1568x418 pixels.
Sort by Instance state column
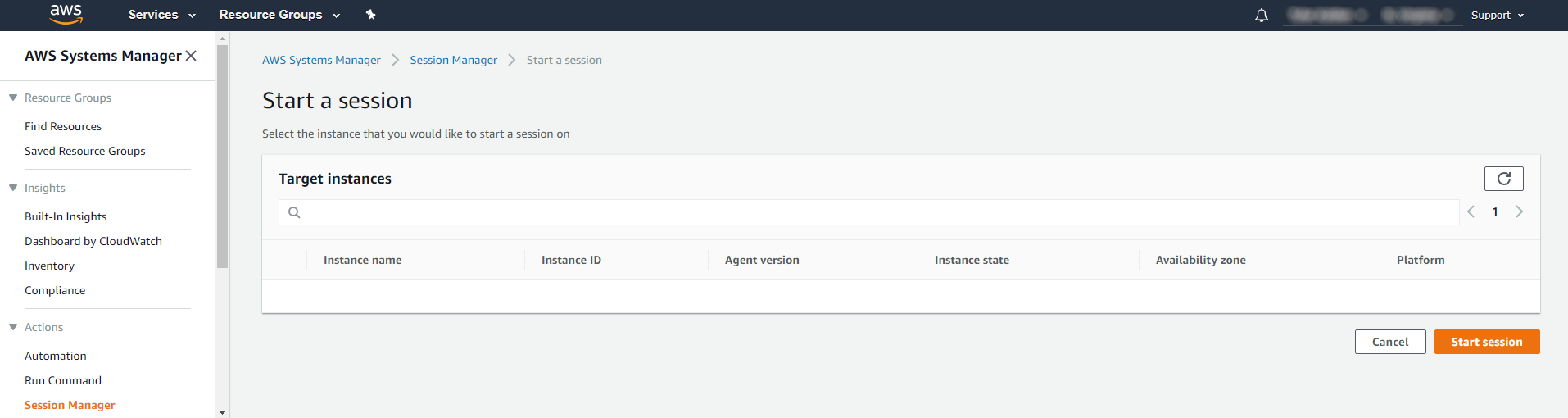coord(972,260)
